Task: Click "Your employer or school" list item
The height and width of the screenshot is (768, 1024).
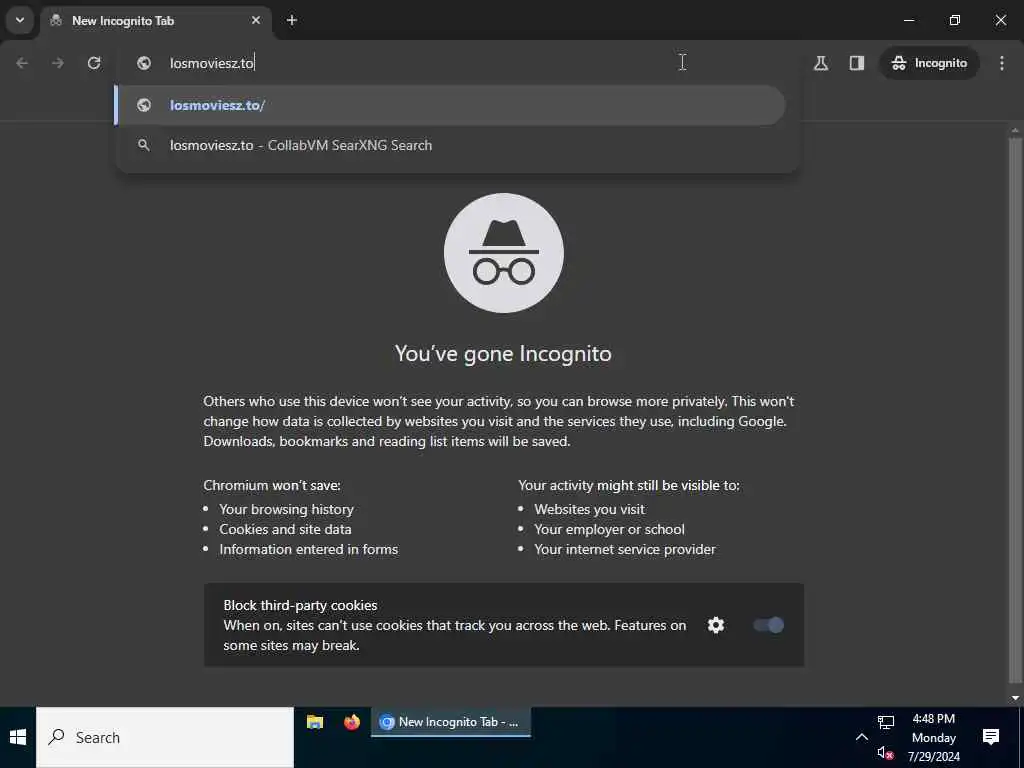Action: (609, 529)
